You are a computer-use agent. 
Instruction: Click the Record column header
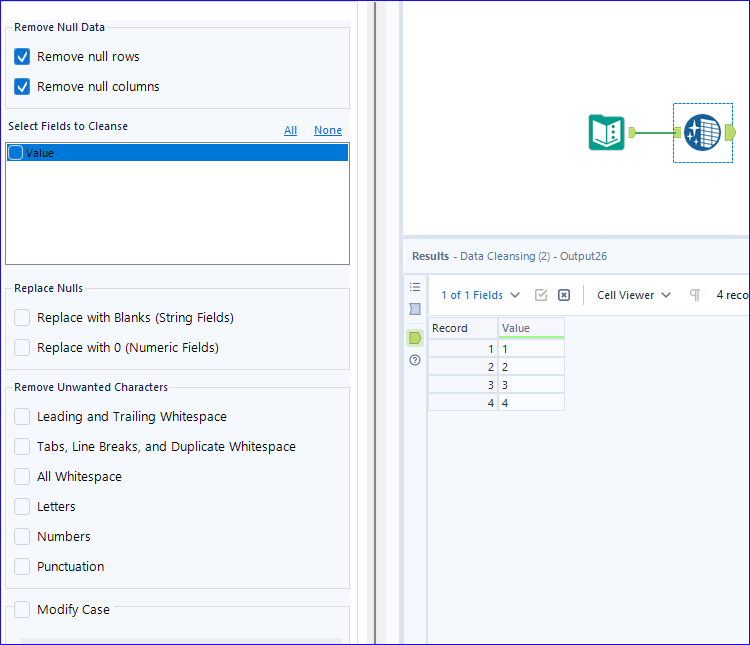point(463,328)
